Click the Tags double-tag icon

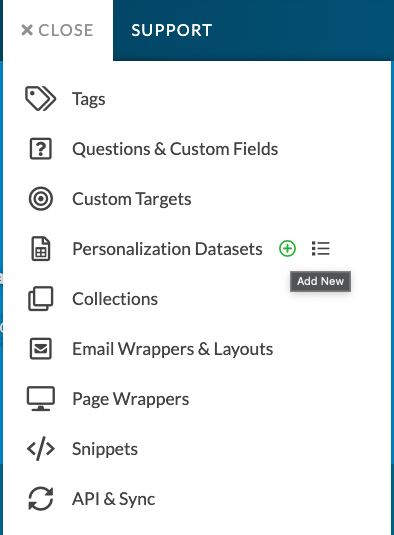click(41, 99)
